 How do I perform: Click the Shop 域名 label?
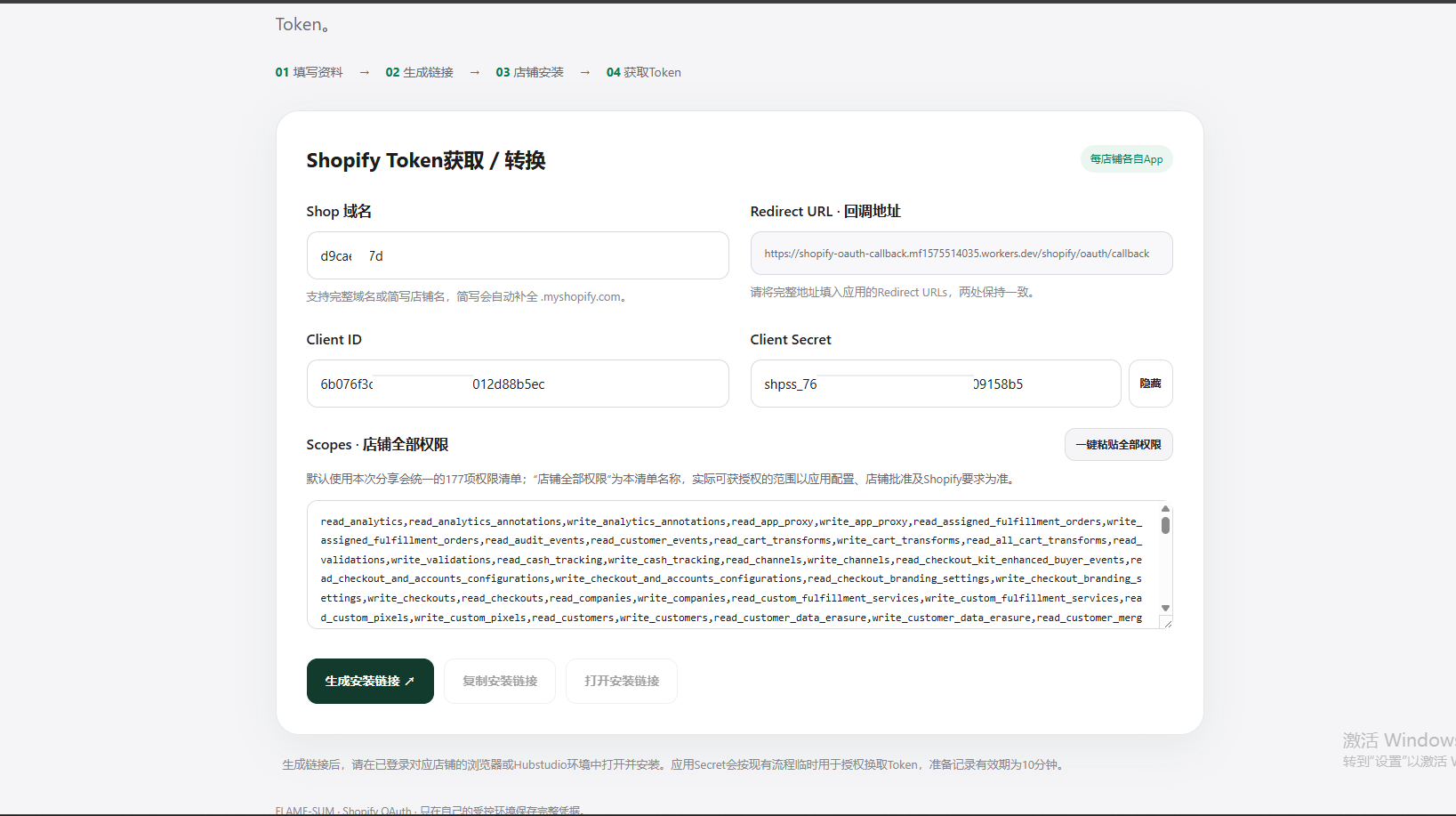pos(339,211)
